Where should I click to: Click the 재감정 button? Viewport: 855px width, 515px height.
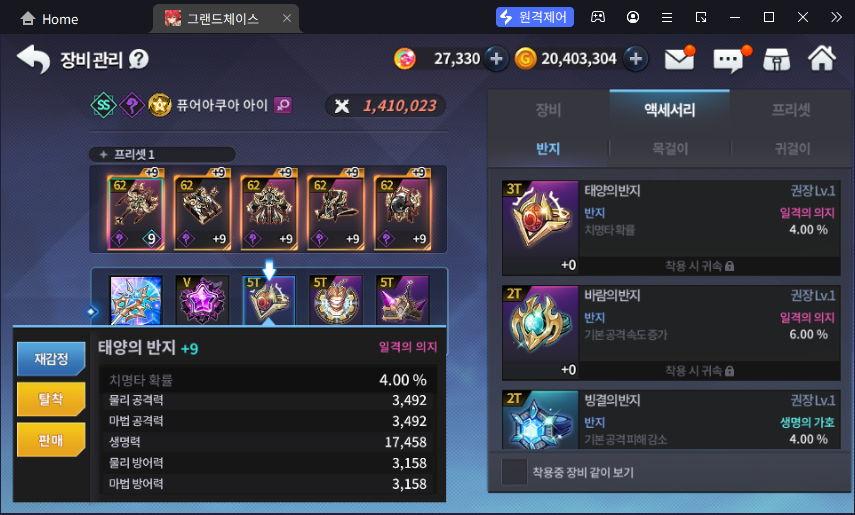51,359
